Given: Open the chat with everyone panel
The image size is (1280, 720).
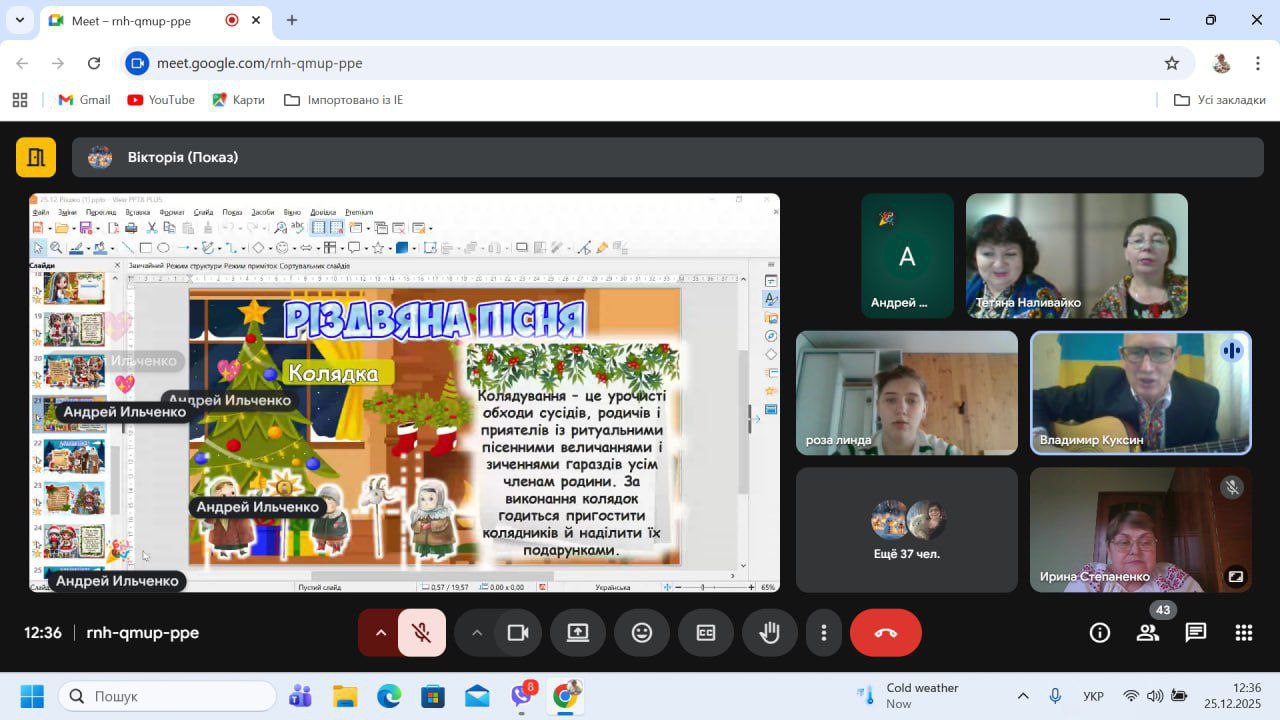Looking at the screenshot, I should 1195,633.
